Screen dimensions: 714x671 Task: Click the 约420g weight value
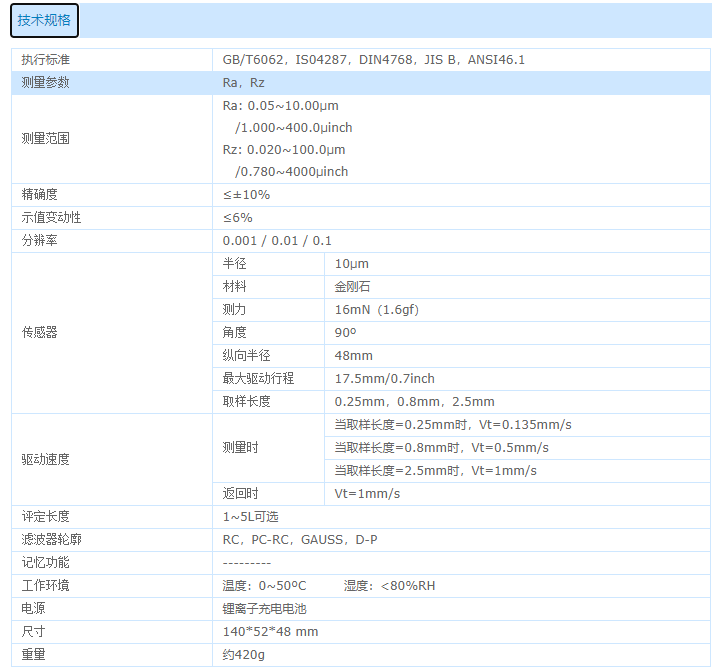244,655
